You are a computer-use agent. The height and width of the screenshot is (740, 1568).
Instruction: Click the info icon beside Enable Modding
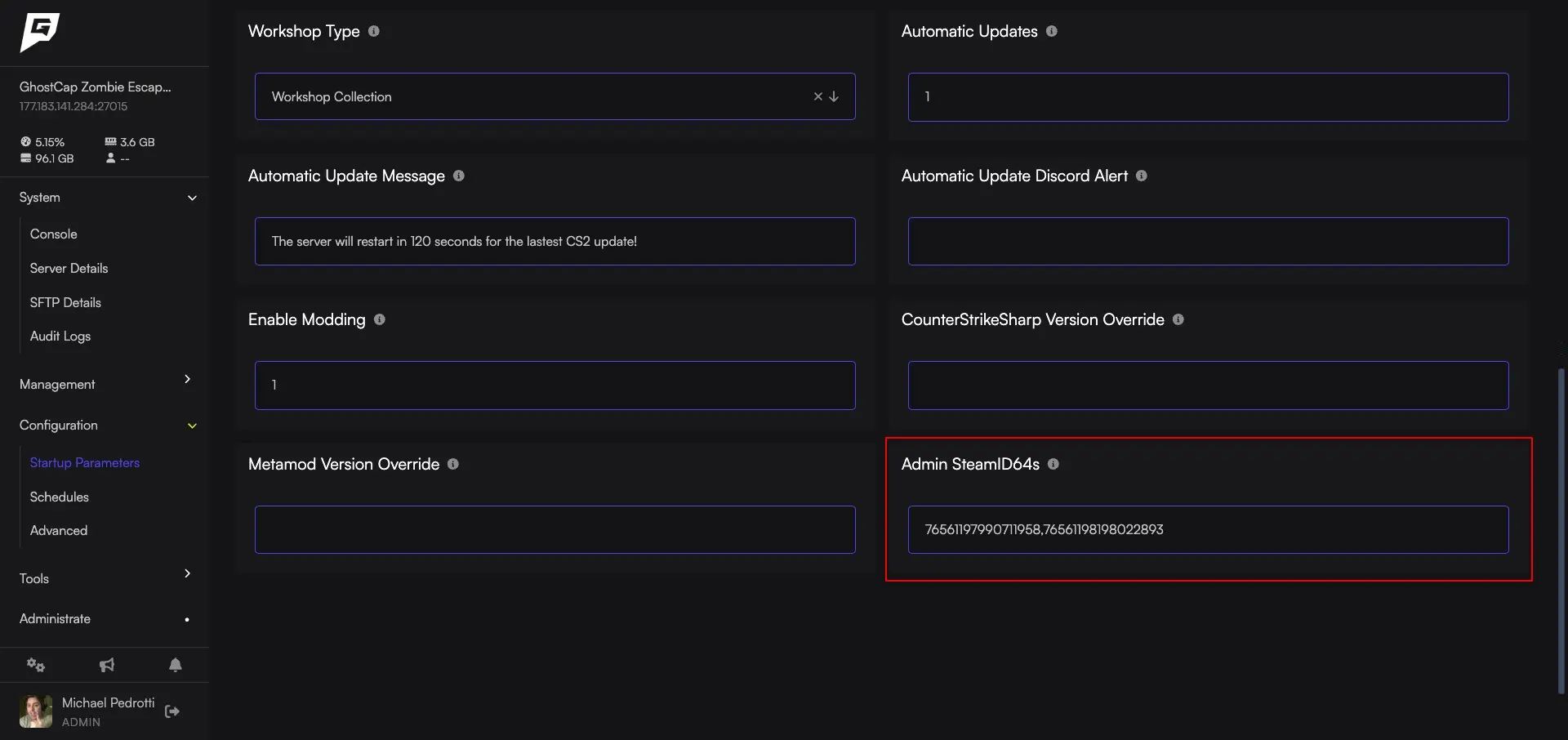(379, 319)
